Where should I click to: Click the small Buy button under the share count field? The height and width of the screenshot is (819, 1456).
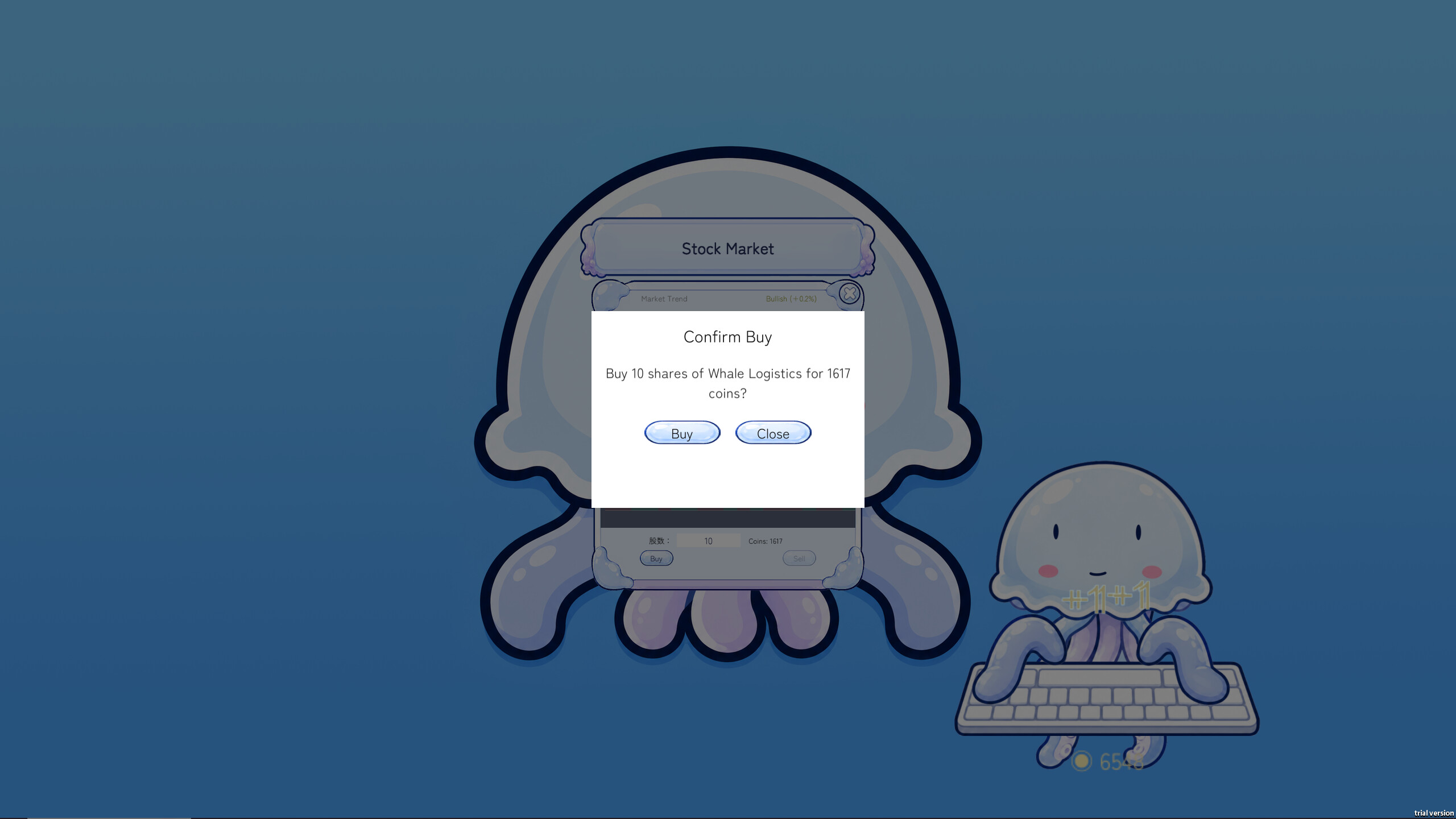[x=656, y=559]
